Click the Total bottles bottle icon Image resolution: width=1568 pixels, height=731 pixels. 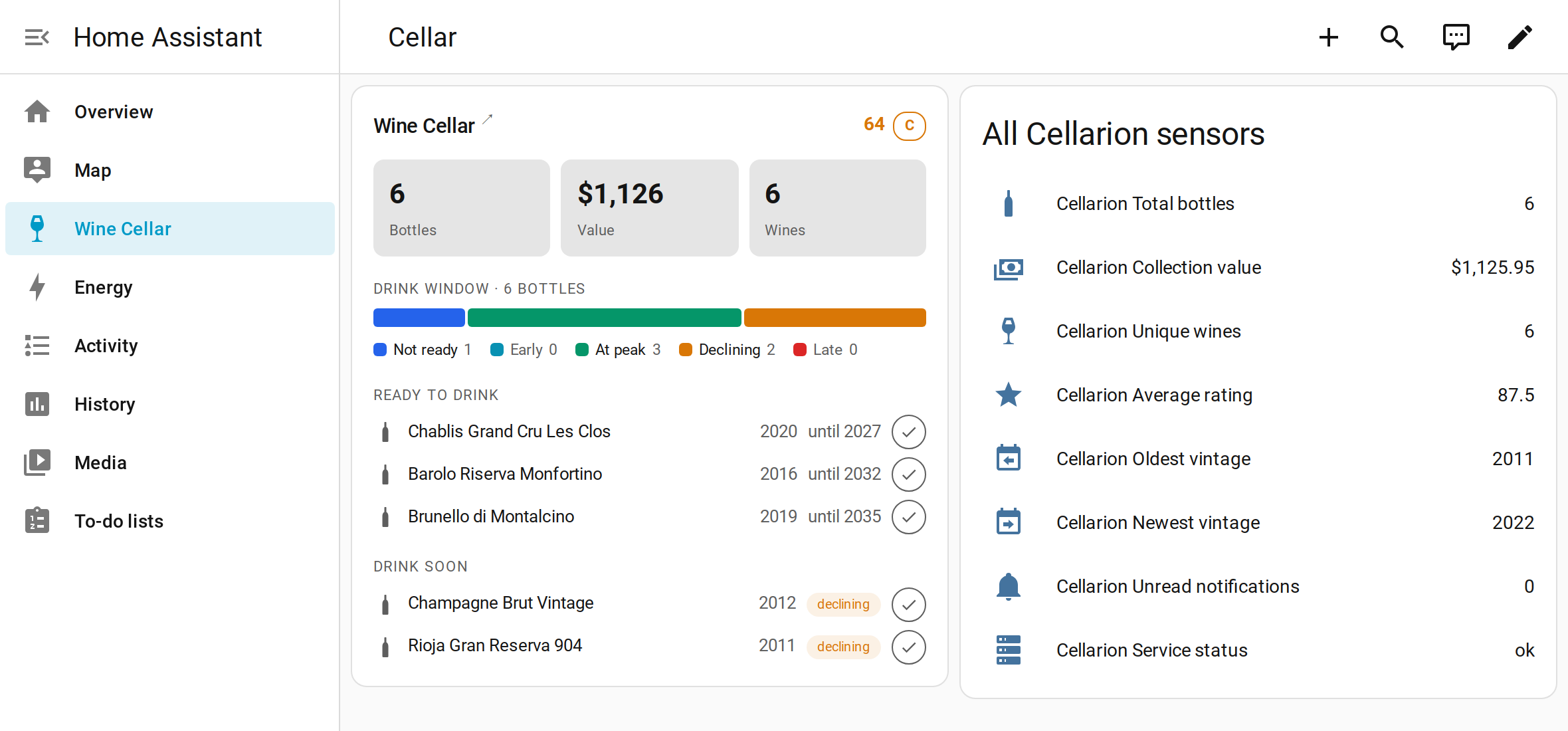[x=1009, y=203]
